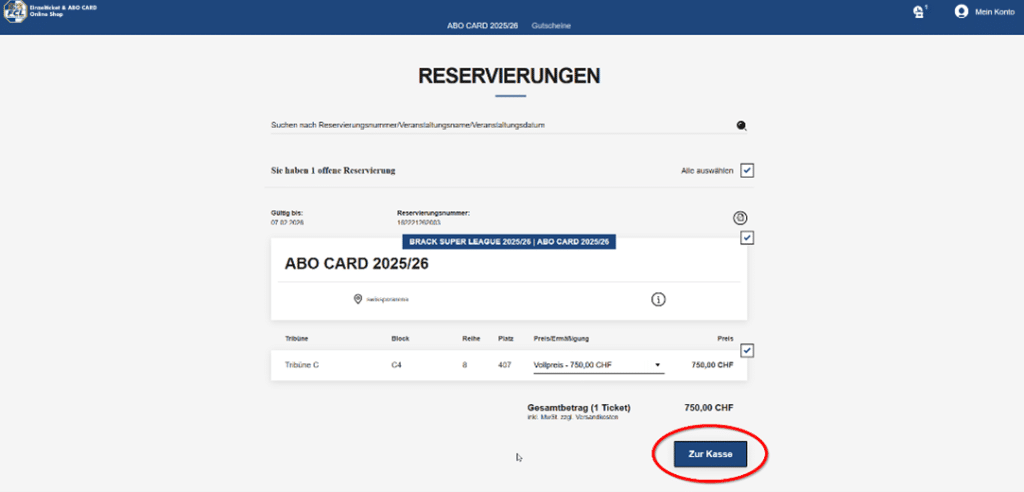
Task: Click the arrow of the Preis/Ermäßigung selector
Action: coord(658,365)
